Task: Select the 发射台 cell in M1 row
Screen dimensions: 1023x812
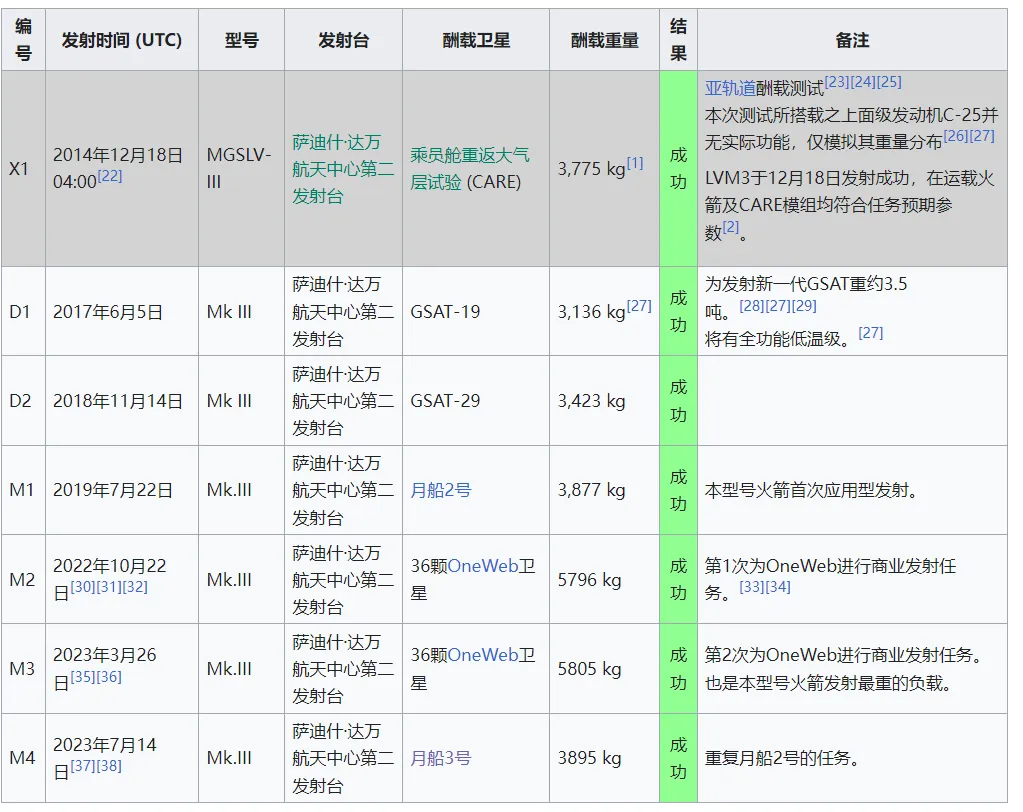Action: pyautogui.click(x=343, y=490)
